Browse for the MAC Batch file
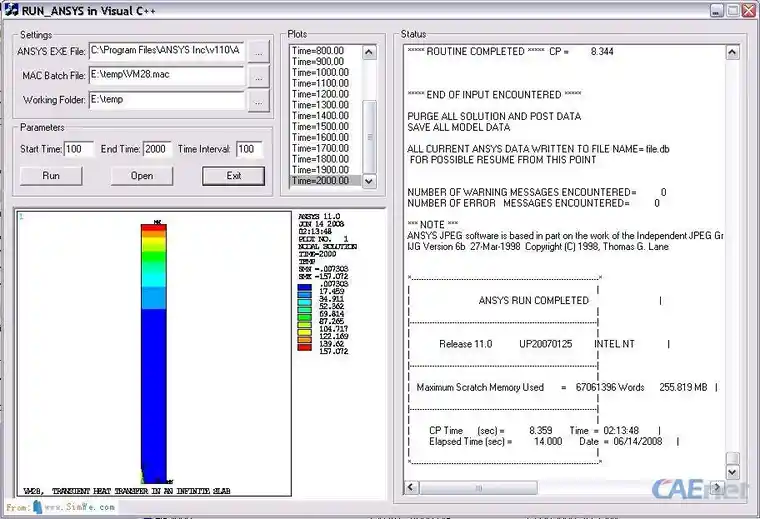The image size is (760, 519). click(x=258, y=76)
